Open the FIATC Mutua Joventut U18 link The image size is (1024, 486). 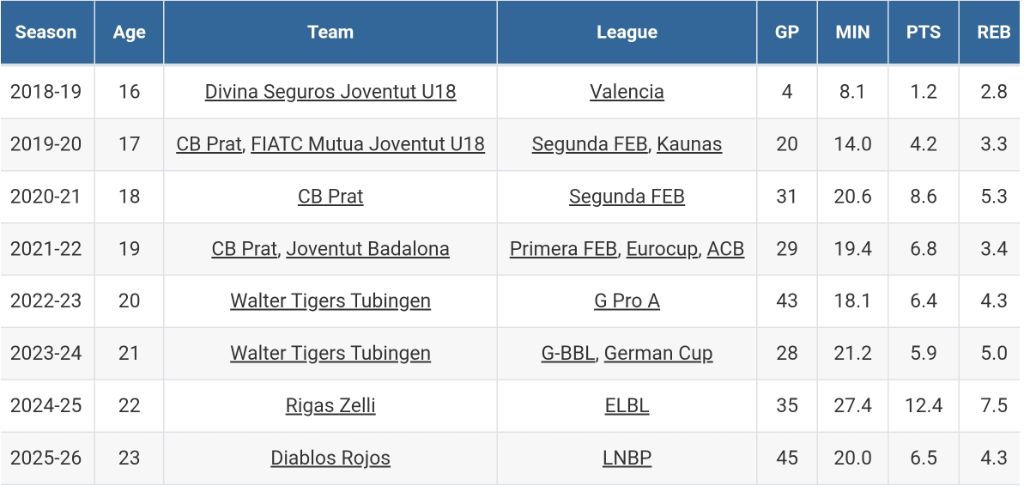click(367, 144)
